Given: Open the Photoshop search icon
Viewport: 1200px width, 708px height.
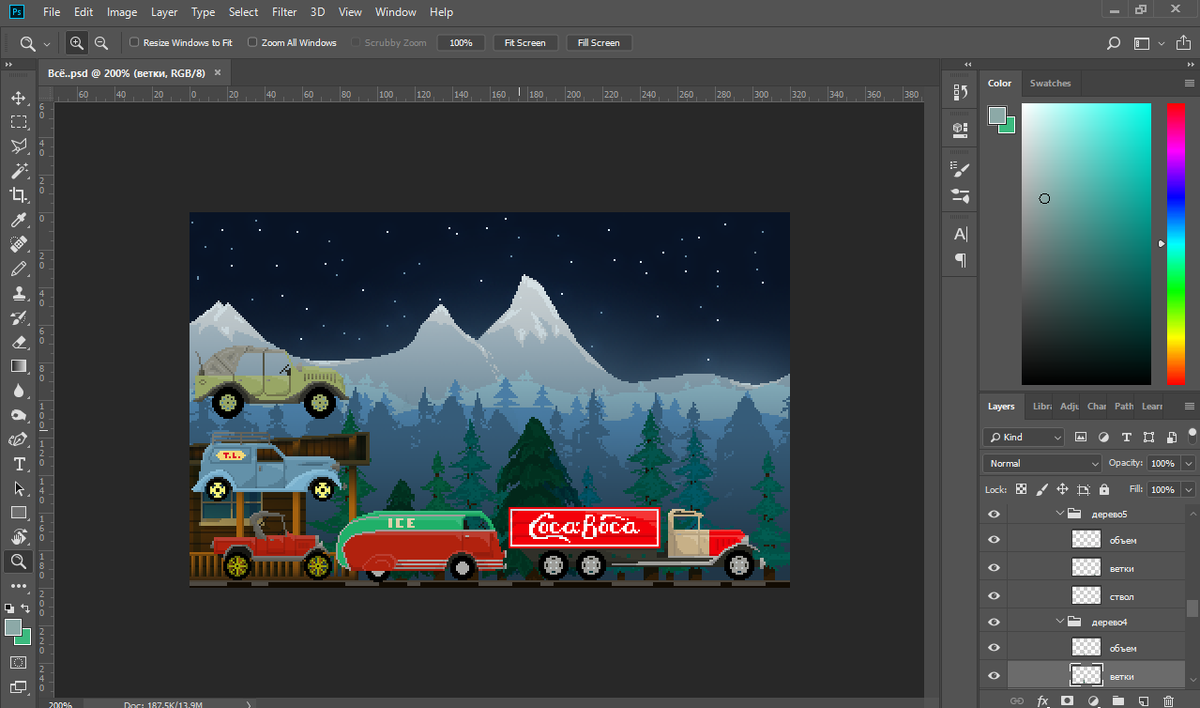Looking at the screenshot, I should (x=1114, y=43).
